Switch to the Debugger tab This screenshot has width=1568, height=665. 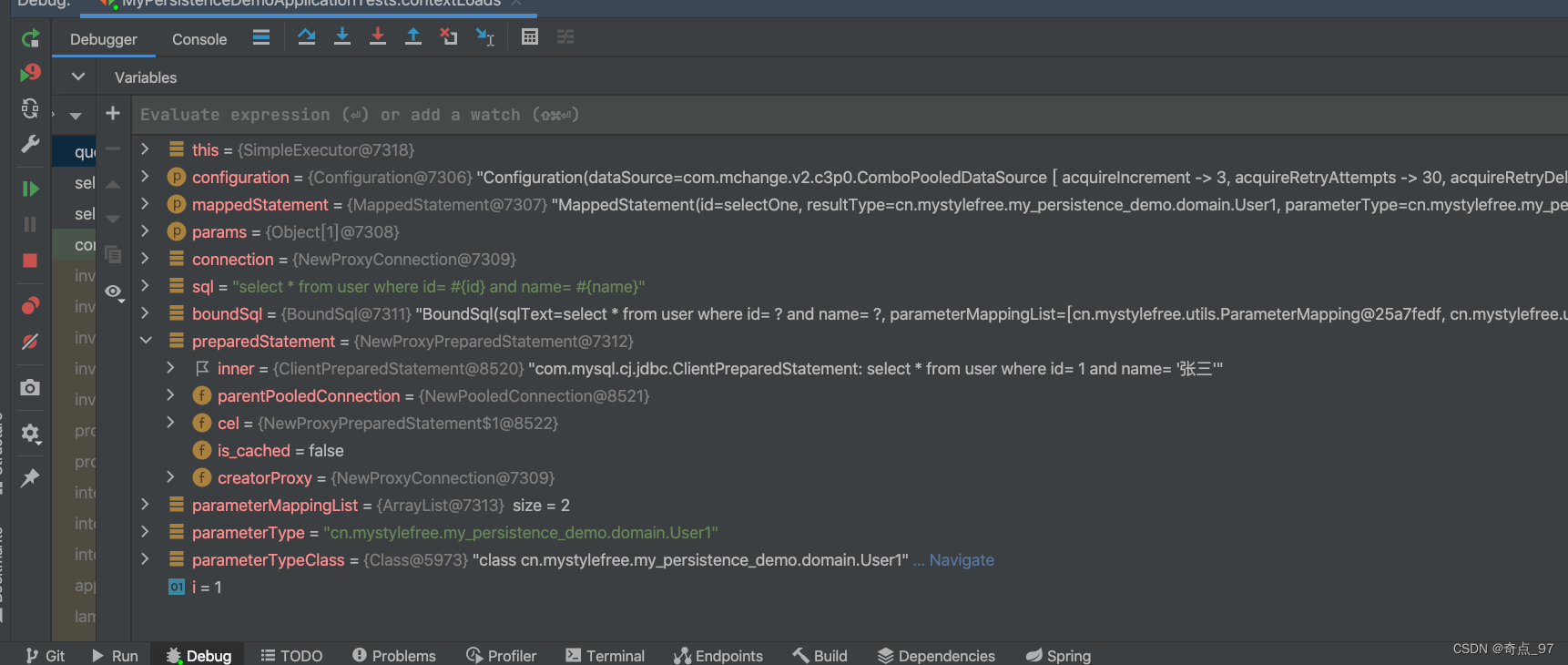point(104,39)
